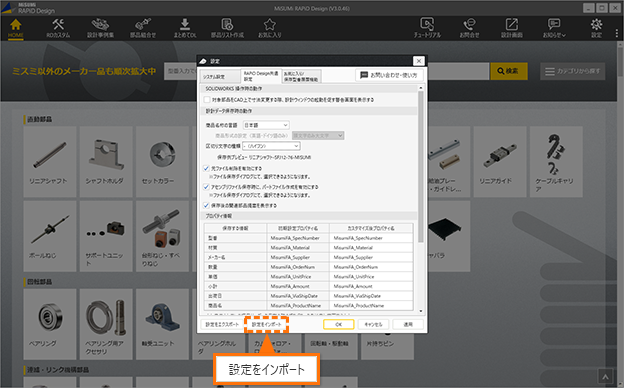
Task: Select ケーブルキャリア part thumbnail
Action: [x=556, y=162]
